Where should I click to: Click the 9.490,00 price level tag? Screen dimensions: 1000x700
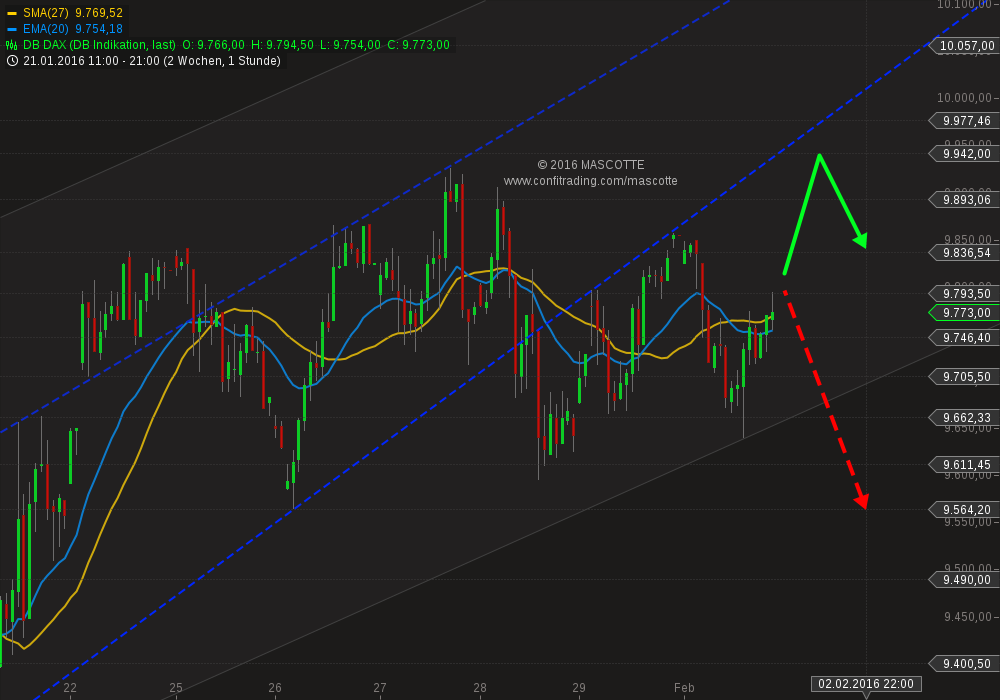tap(963, 580)
